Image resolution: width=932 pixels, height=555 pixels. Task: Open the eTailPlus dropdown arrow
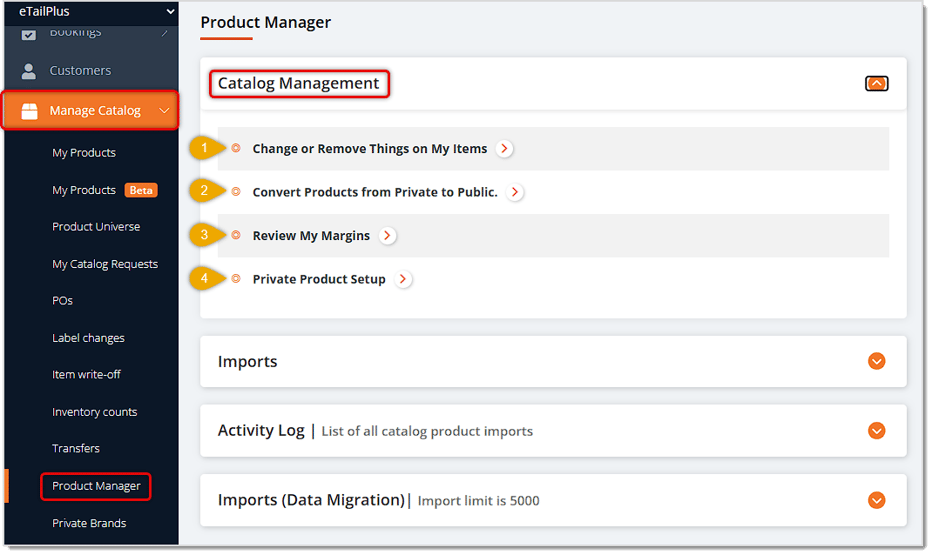[x=171, y=11]
